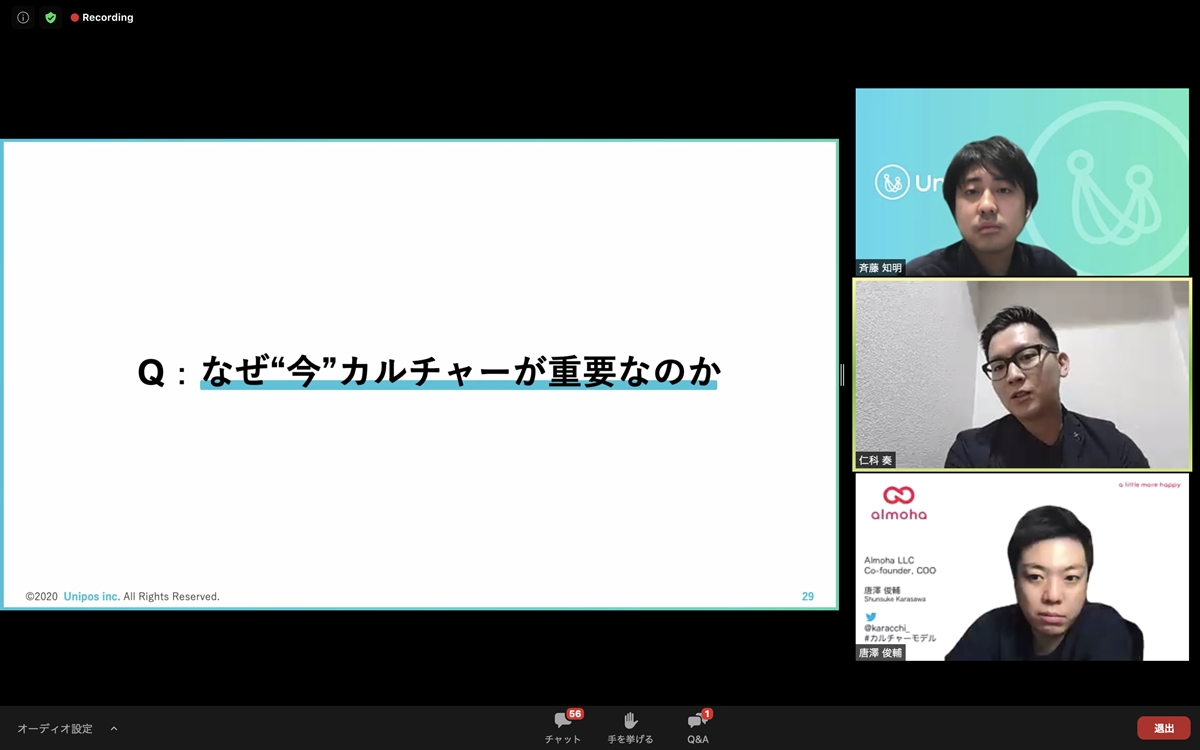This screenshot has width=1200, height=750.
Task: Click the Twitter bird icon
Action: click(x=870, y=617)
